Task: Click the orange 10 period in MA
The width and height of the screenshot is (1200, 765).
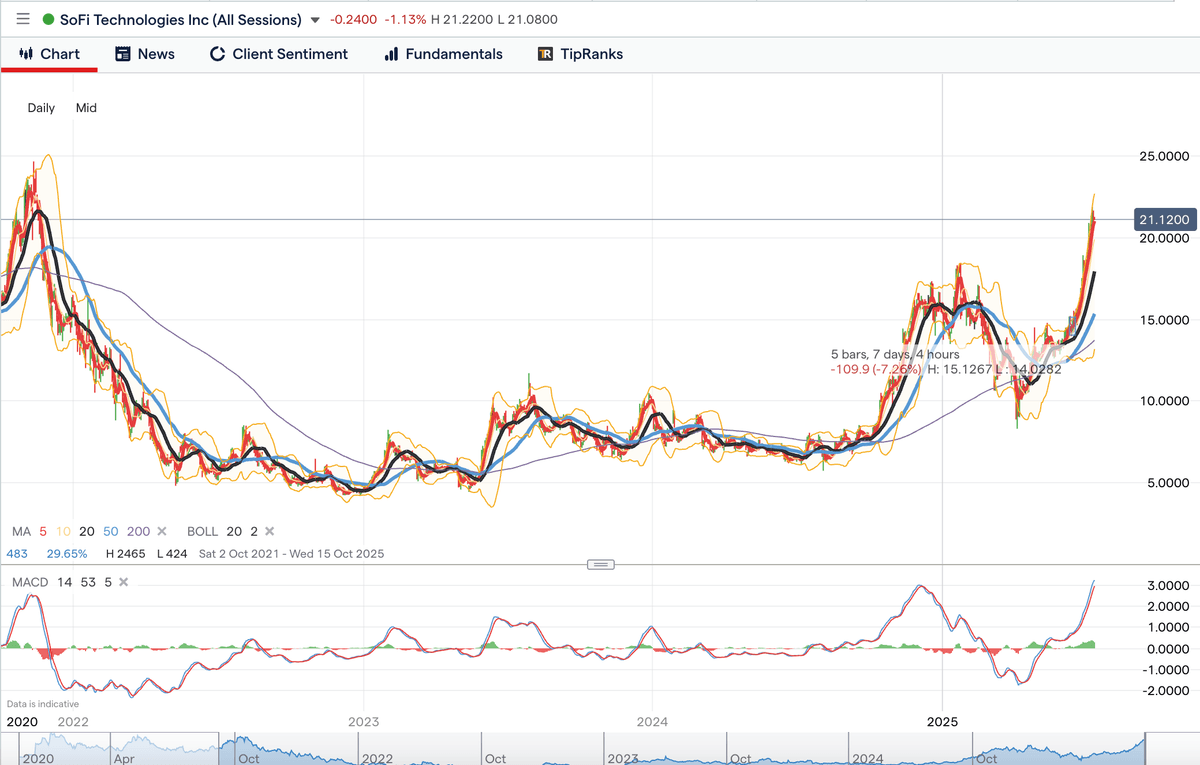Action: coord(63,532)
